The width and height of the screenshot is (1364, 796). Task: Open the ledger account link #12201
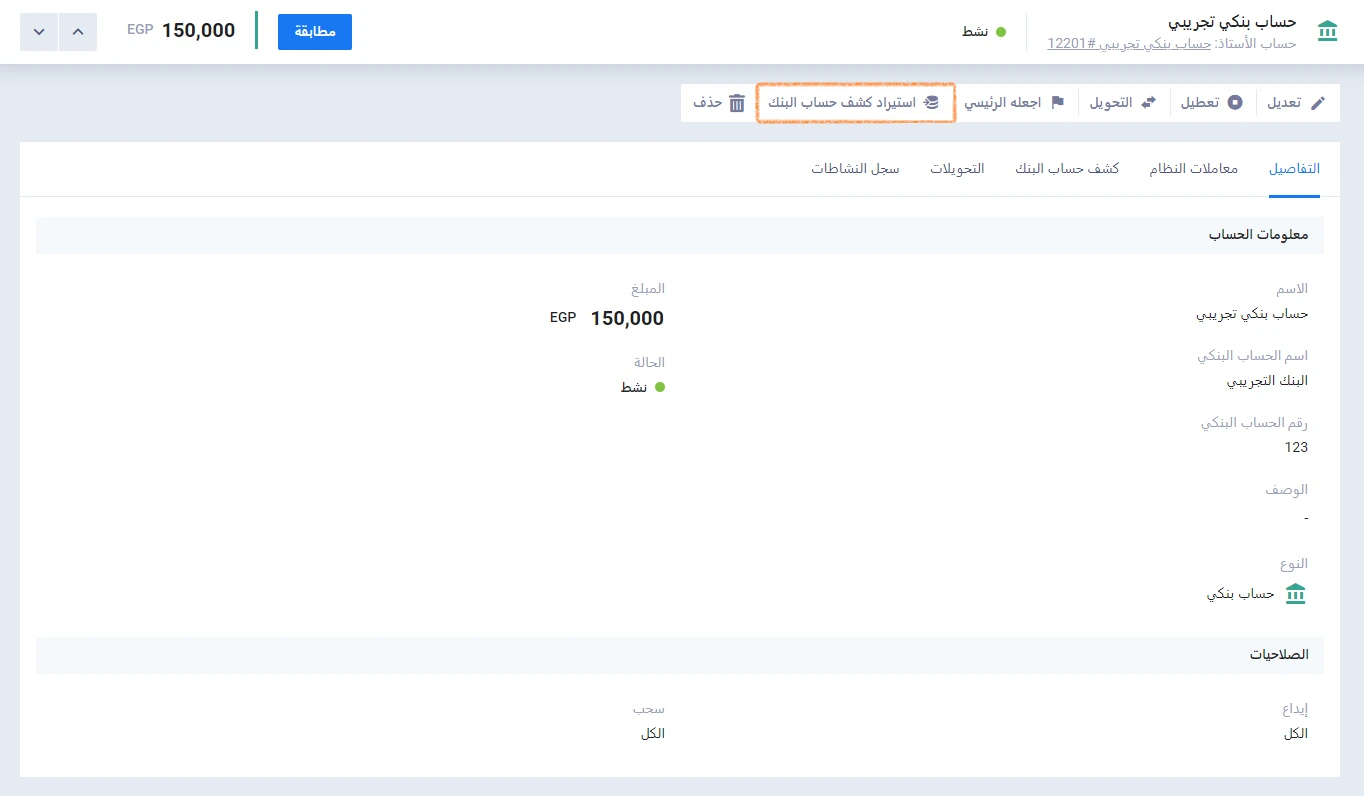point(1129,44)
